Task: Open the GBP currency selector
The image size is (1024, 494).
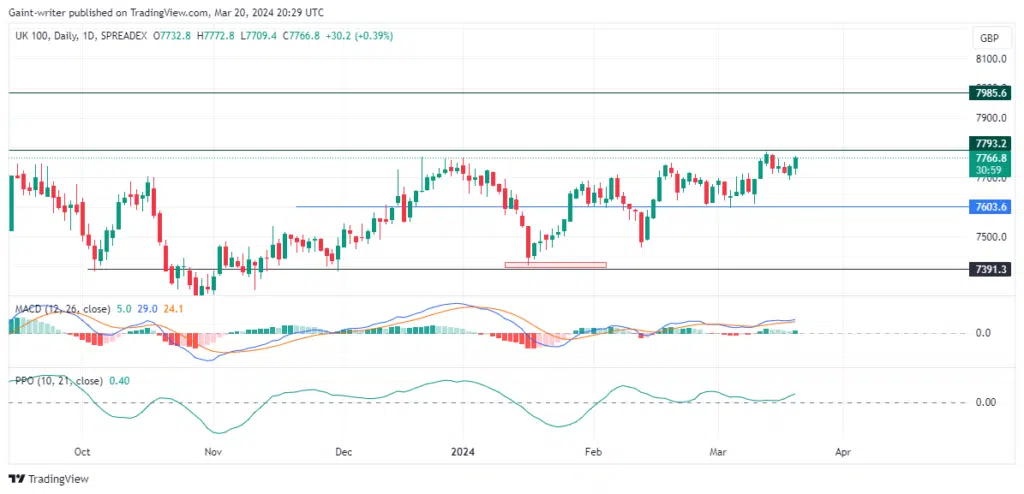Action: click(x=986, y=37)
